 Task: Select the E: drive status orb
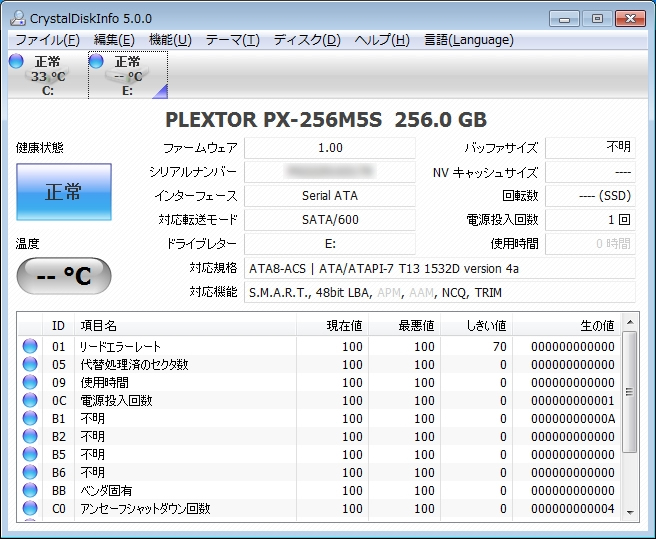(97, 62)
